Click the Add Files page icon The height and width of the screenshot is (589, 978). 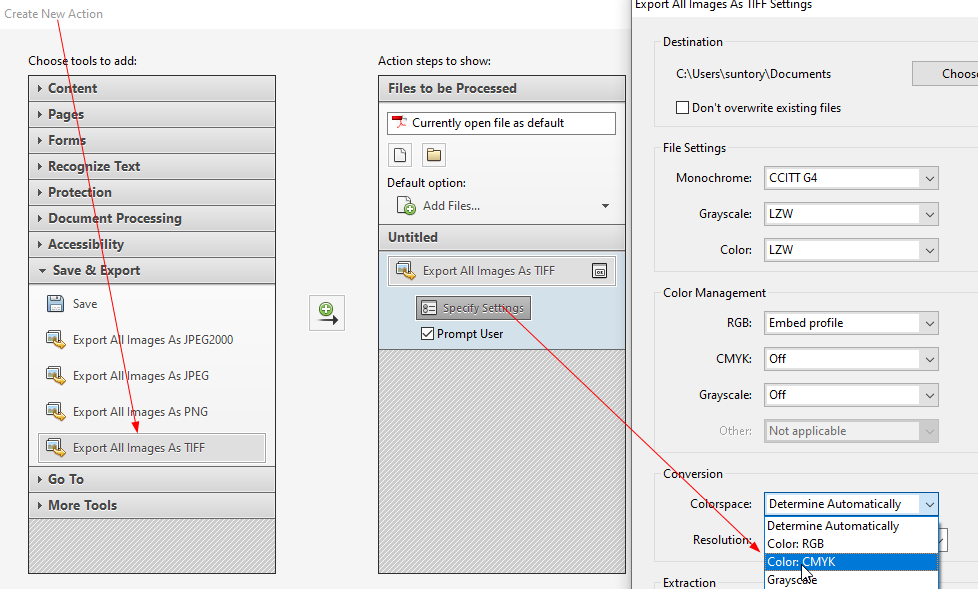[406, 205]
